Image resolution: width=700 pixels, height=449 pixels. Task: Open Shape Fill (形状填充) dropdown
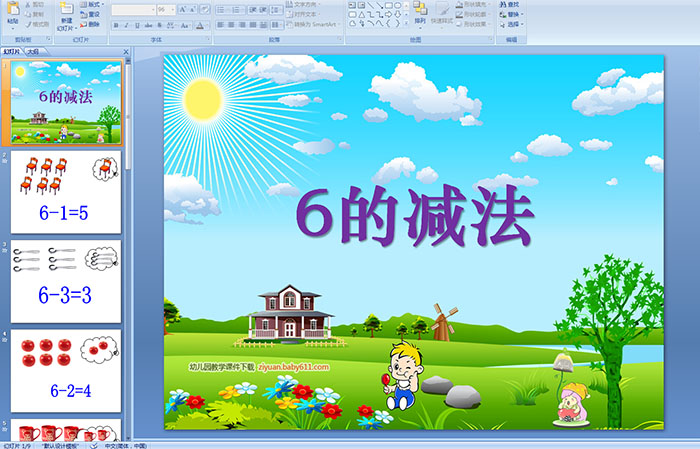pos(473,4)
